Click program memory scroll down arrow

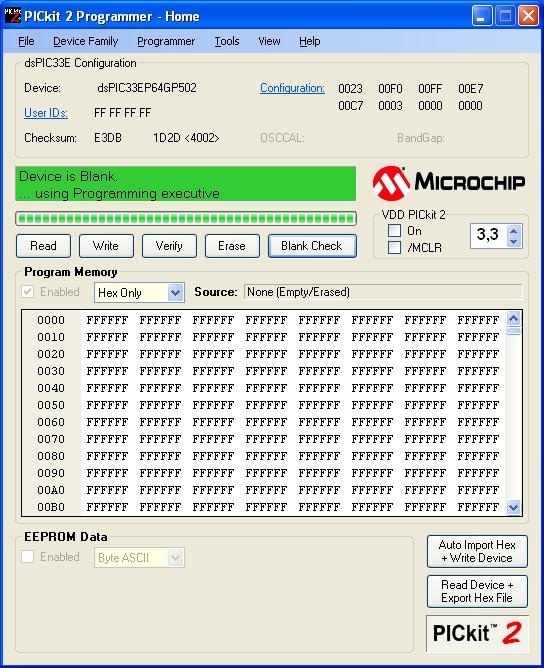(x=513, y=507)
